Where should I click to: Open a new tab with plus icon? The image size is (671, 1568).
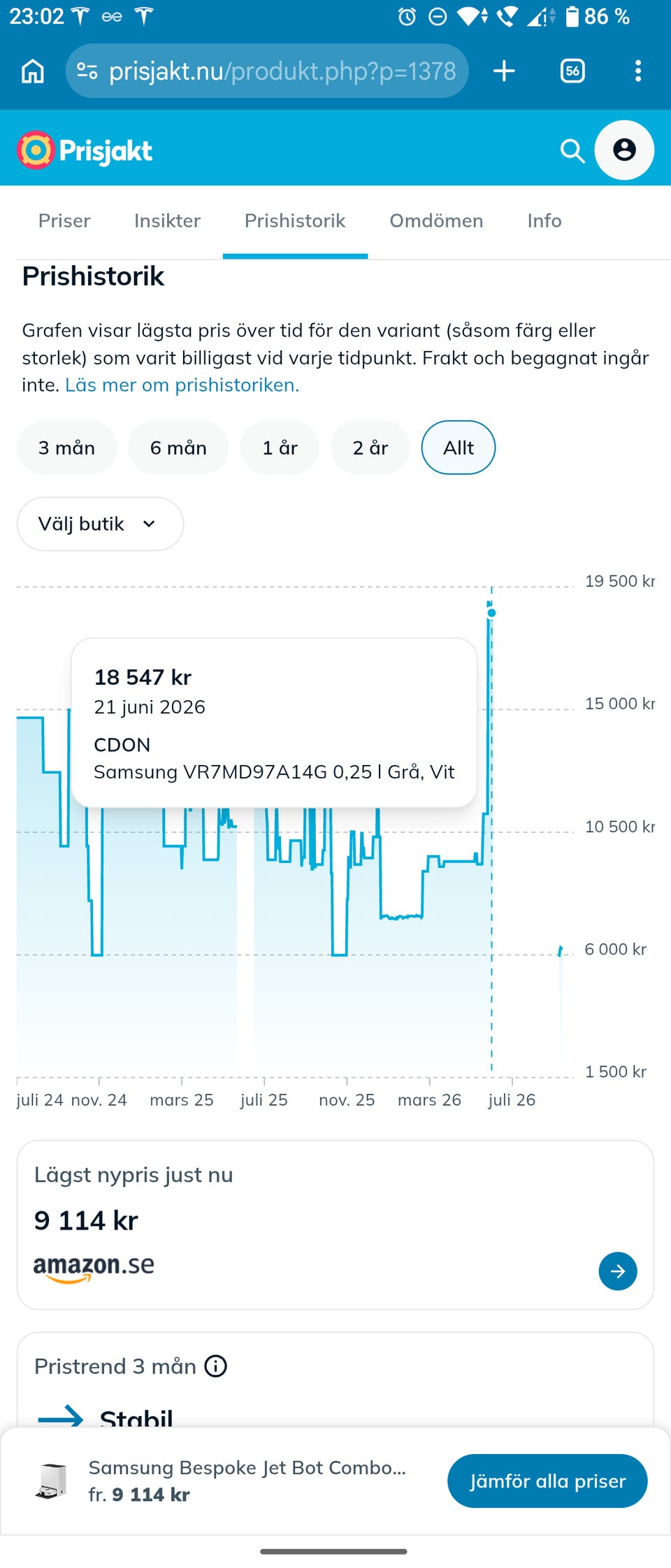504,71
